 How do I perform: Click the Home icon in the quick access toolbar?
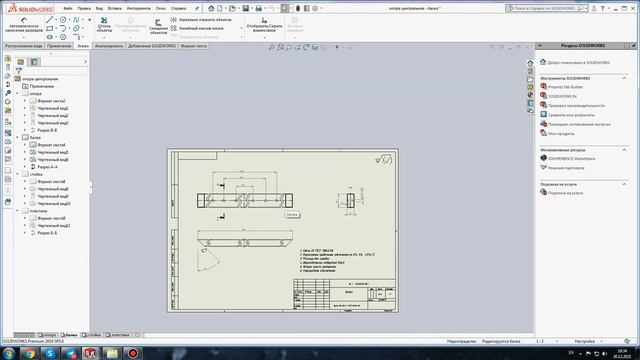click(211, 8)
